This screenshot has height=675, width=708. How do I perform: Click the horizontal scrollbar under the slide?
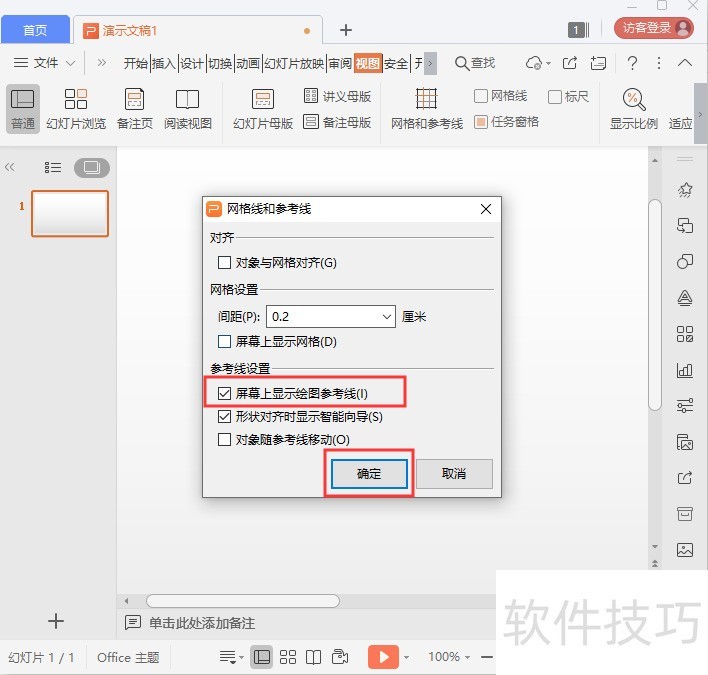coord(243,601)
